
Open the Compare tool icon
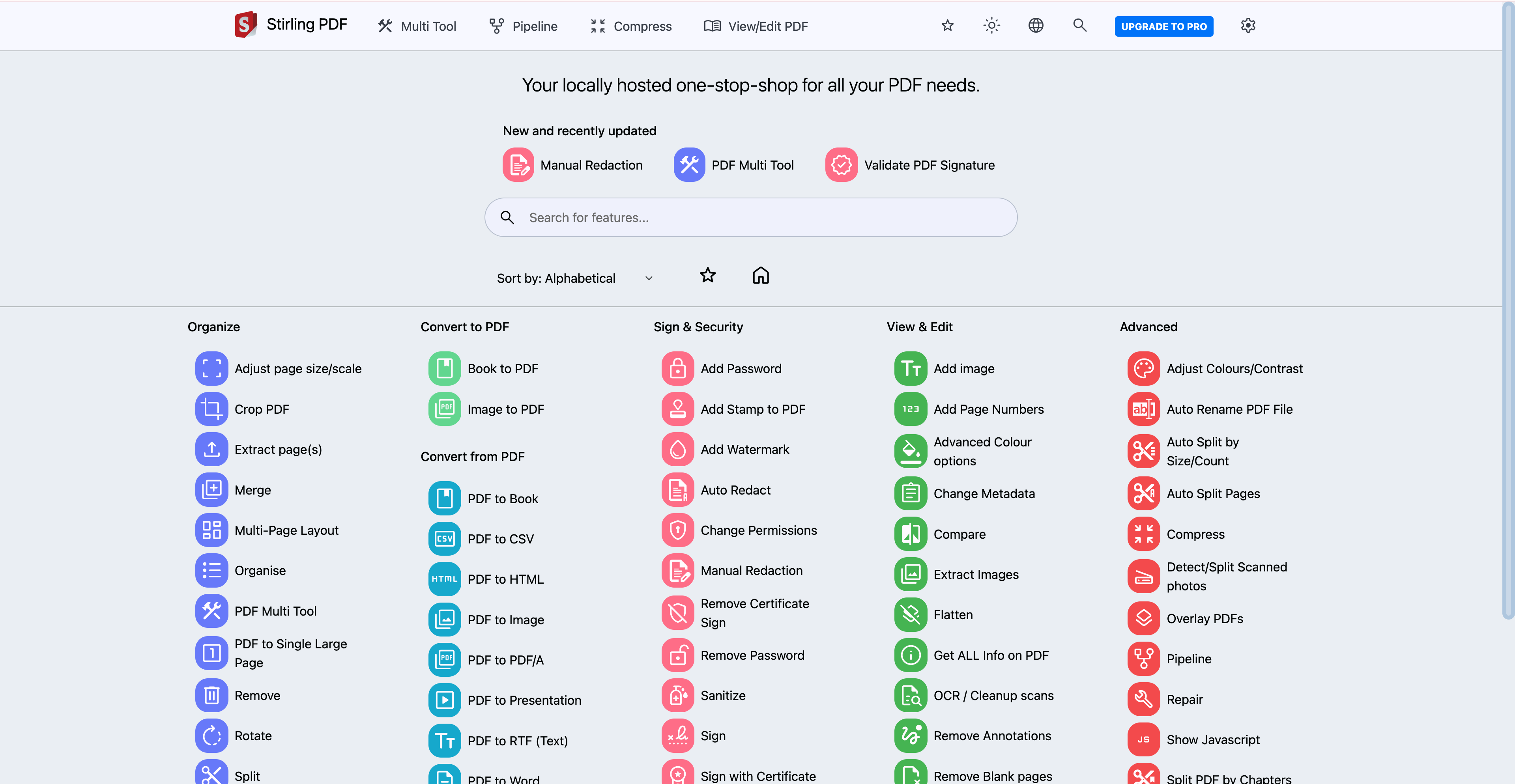pos(911,534)
